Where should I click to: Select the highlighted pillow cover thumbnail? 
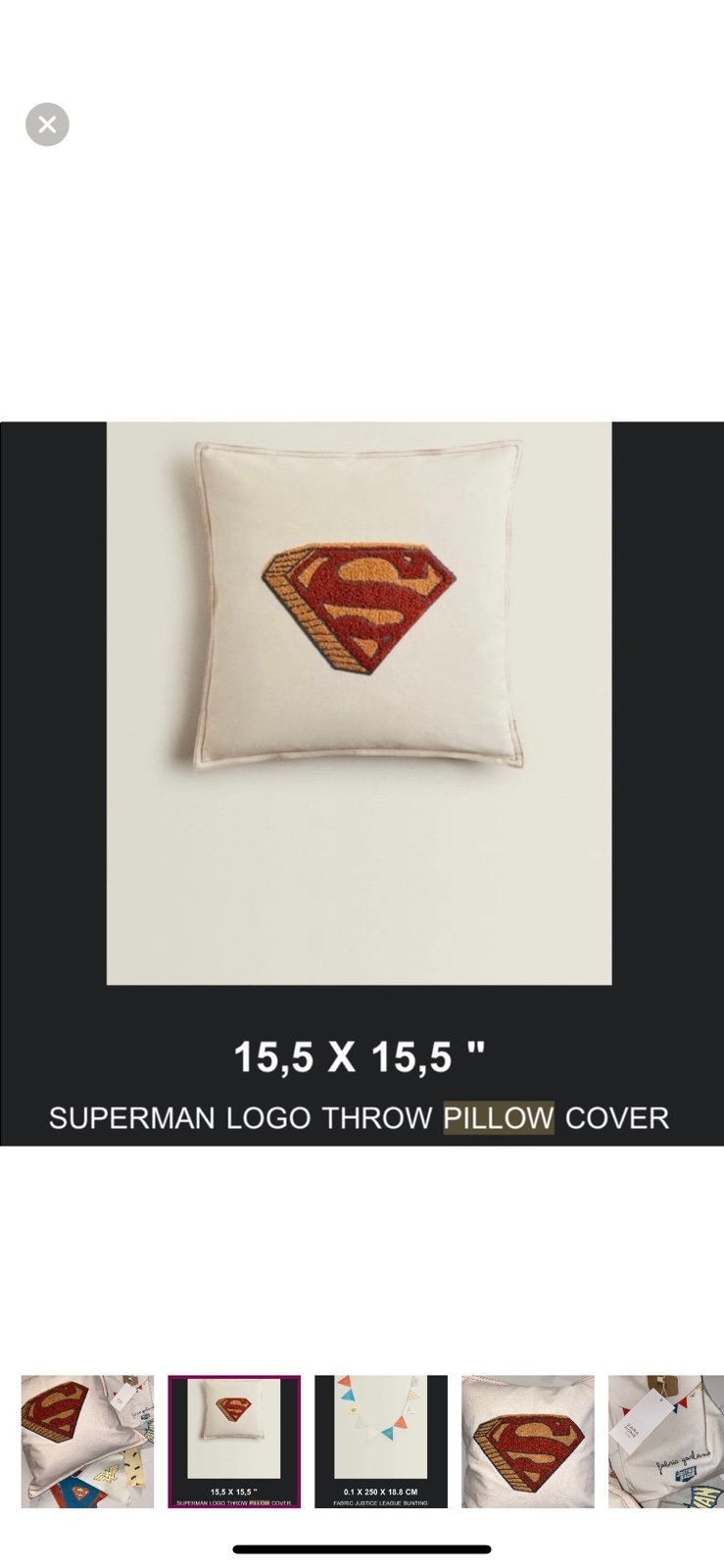coord(234,1441)
